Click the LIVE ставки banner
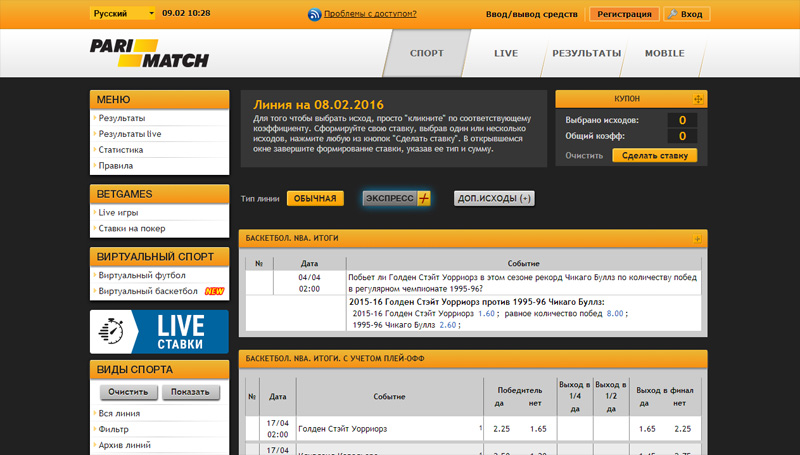800x455 pixels. coord(159,332)
